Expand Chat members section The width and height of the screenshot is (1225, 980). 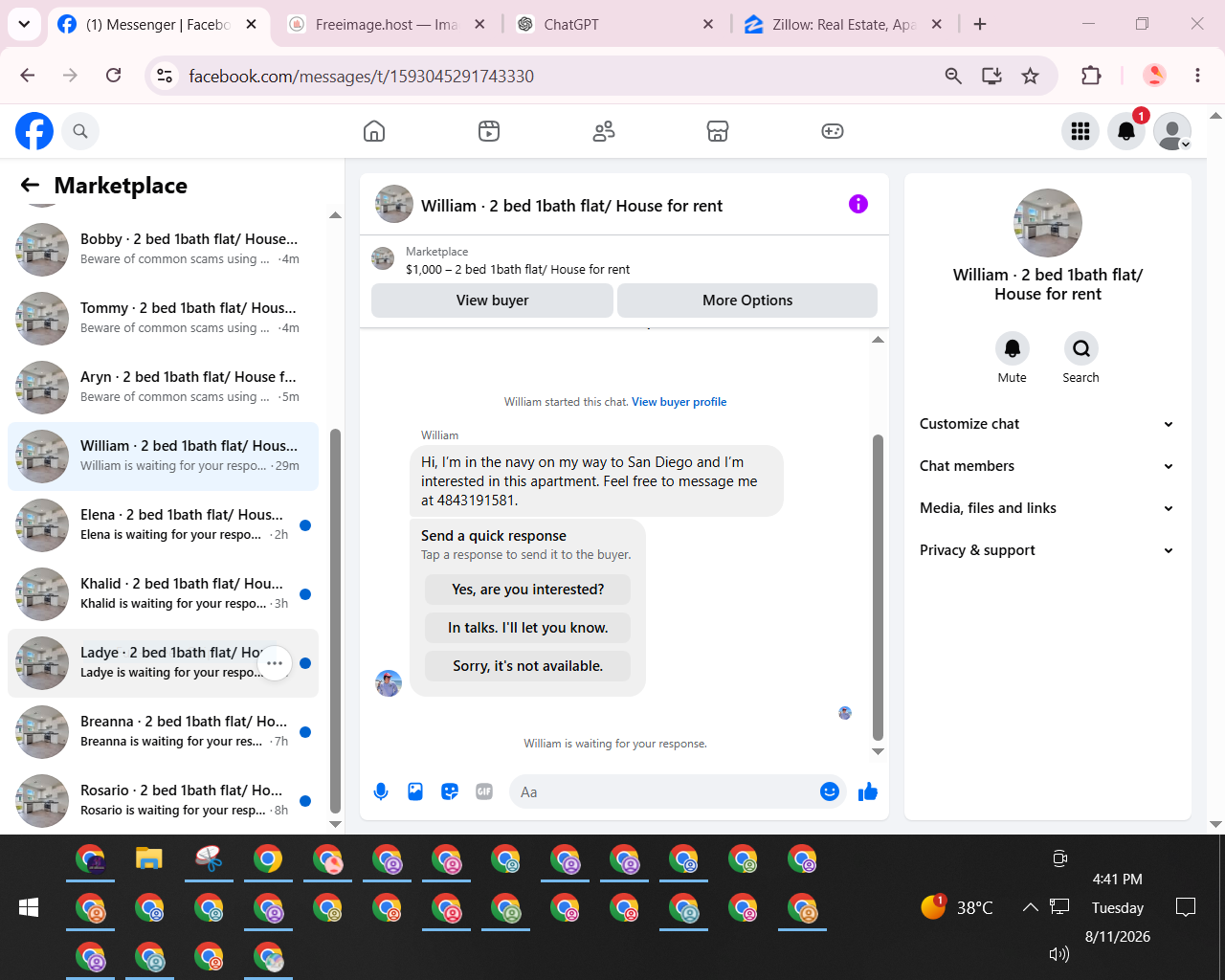point(1047,466)
